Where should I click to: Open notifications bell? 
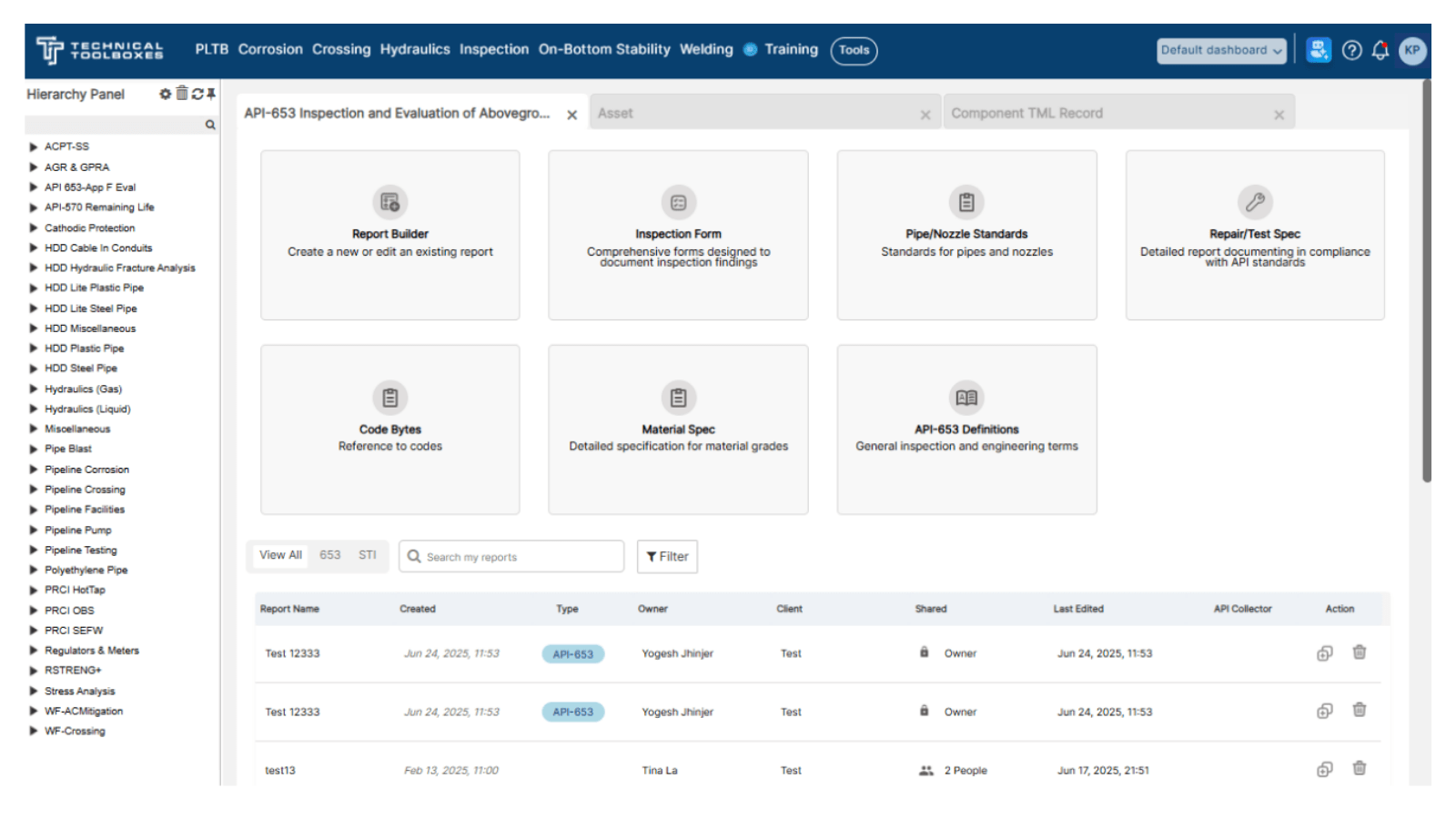[1380, 50]
